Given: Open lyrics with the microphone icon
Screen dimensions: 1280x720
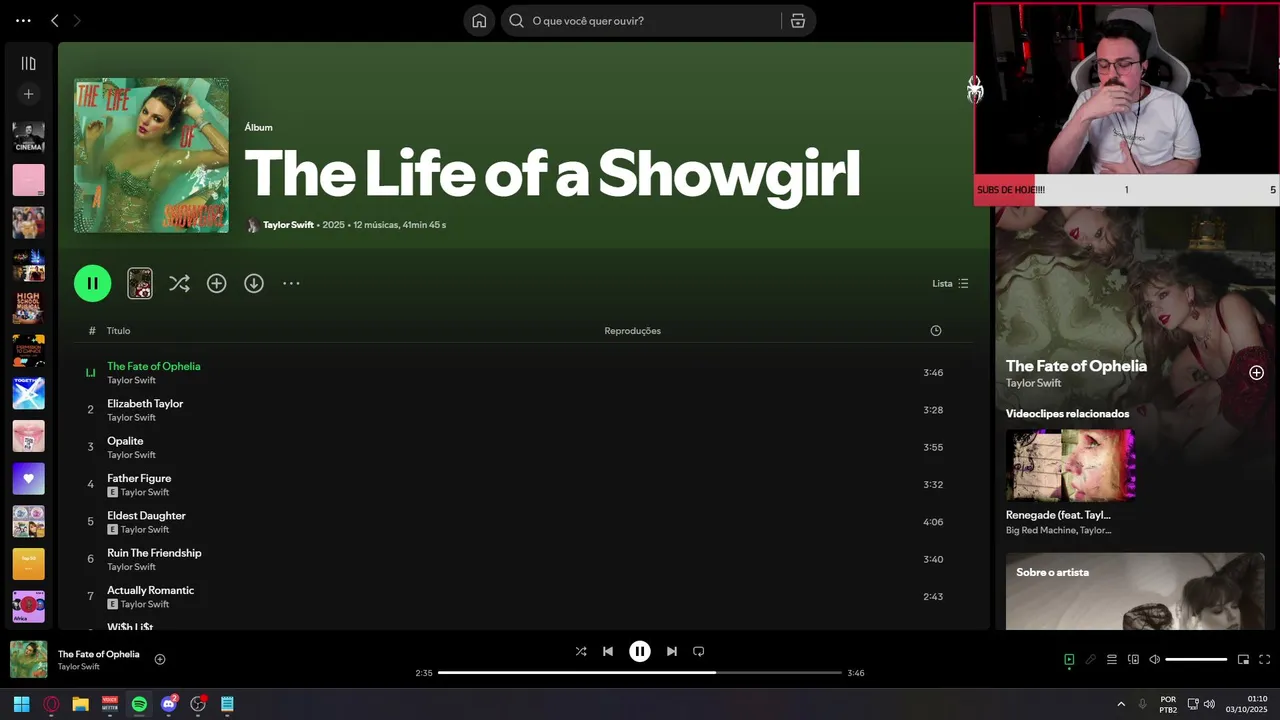Looking at the screenshot, I should pos(1091,659).
